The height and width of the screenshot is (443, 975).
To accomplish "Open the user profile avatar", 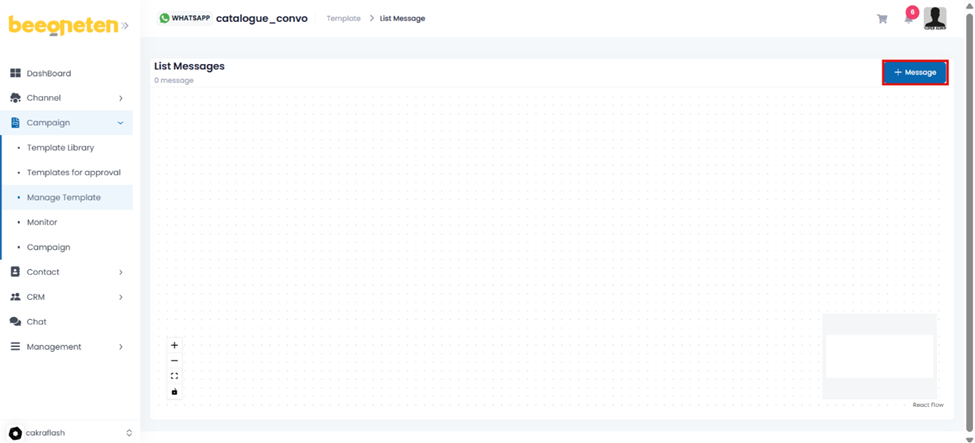I will pos(935,18).
